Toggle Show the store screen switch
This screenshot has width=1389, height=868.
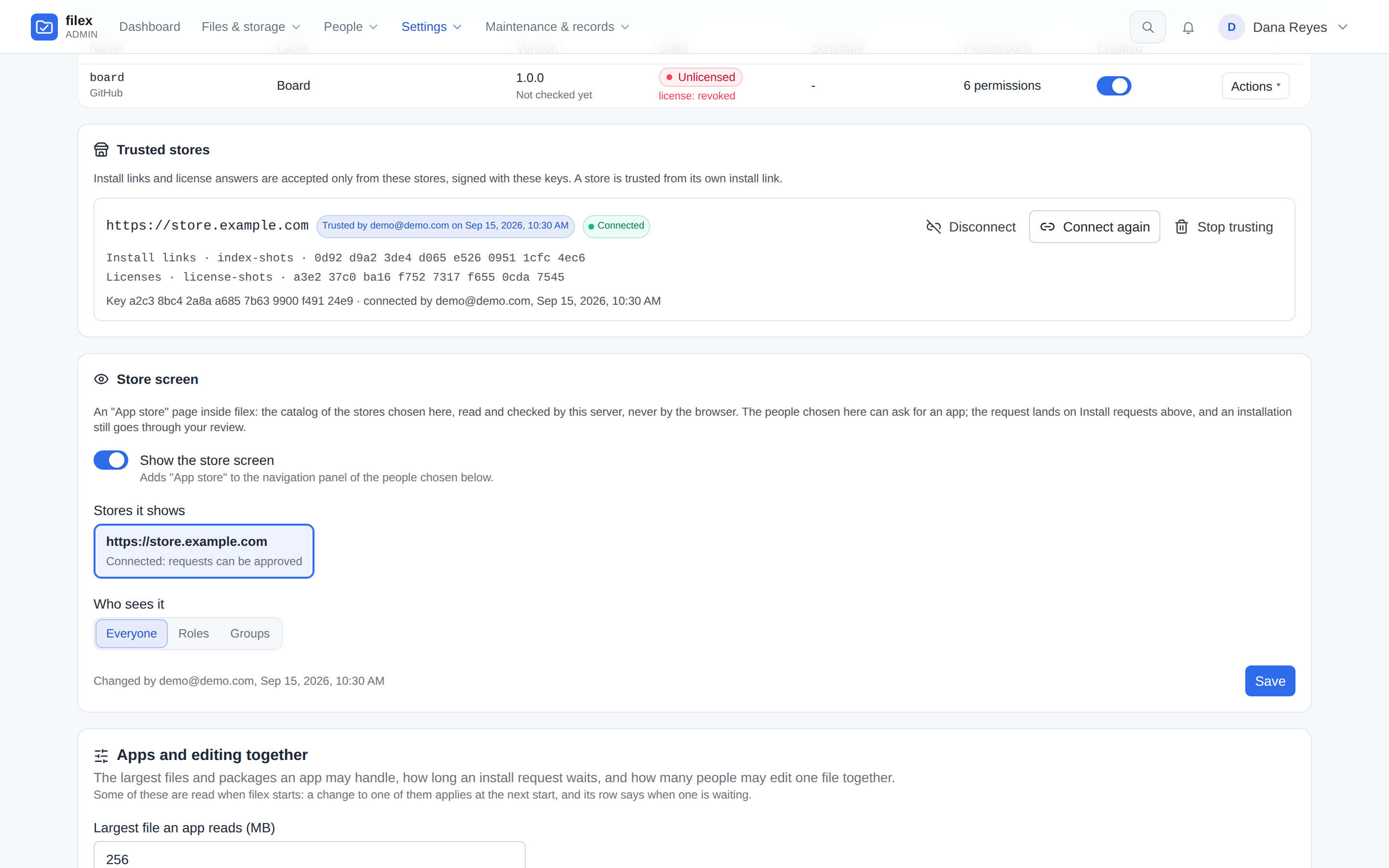click(111, 461)
